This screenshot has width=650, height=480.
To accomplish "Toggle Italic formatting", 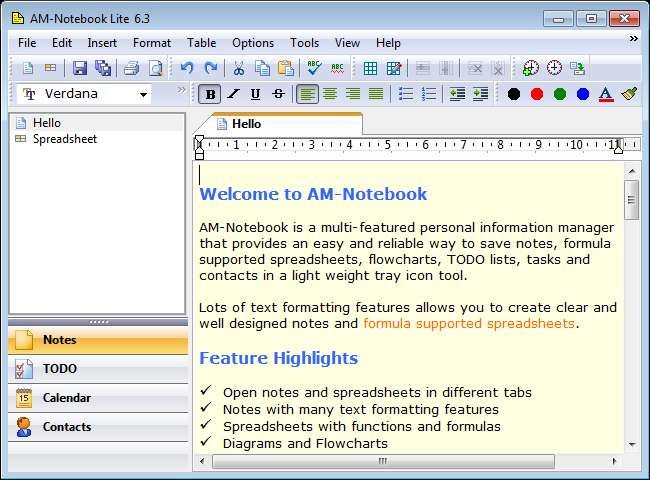I will click(x=233, y=94).
